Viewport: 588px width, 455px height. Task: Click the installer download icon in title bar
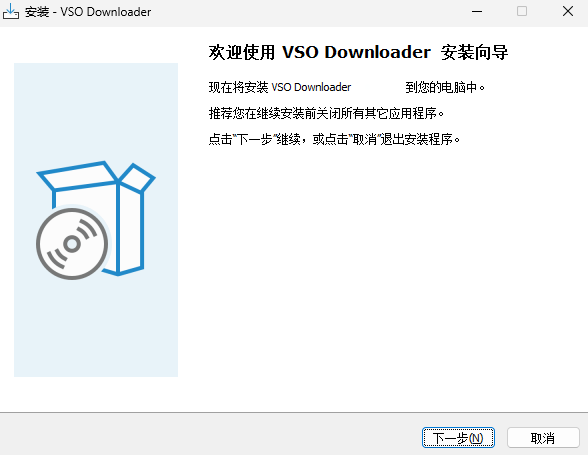(x=10, y=11)
